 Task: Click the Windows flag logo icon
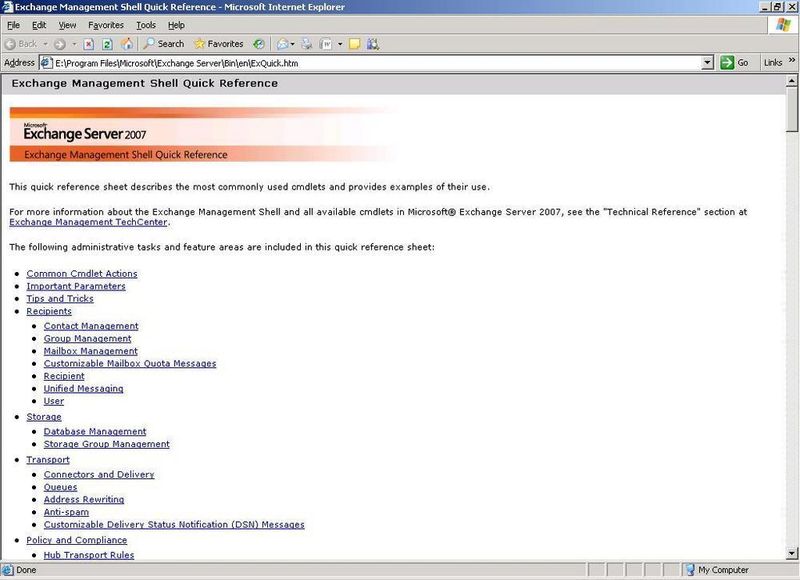783,25
